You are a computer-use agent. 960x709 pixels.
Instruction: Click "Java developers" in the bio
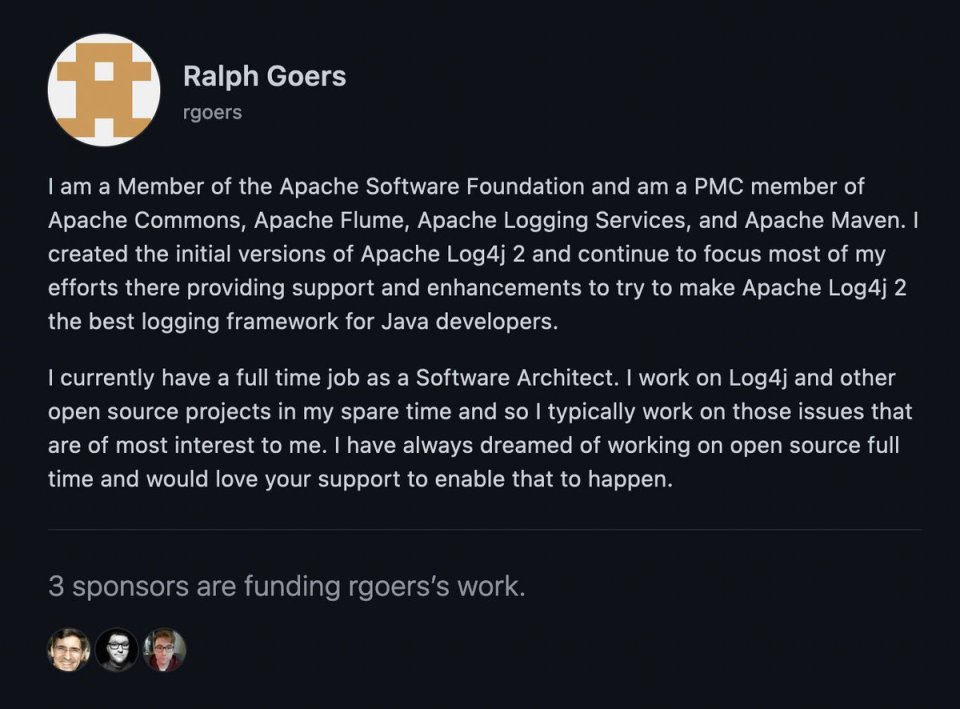[x=475, y=322]
